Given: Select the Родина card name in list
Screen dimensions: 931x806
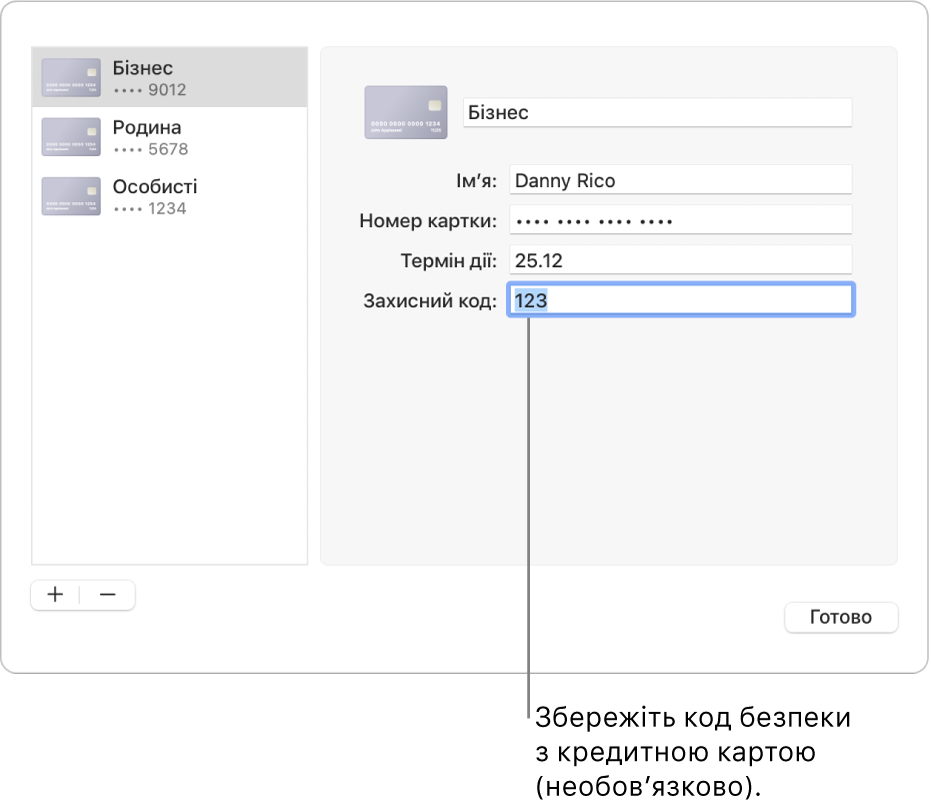Looking at the screenshot, I should pyautogui.click(x=147, y=127).
